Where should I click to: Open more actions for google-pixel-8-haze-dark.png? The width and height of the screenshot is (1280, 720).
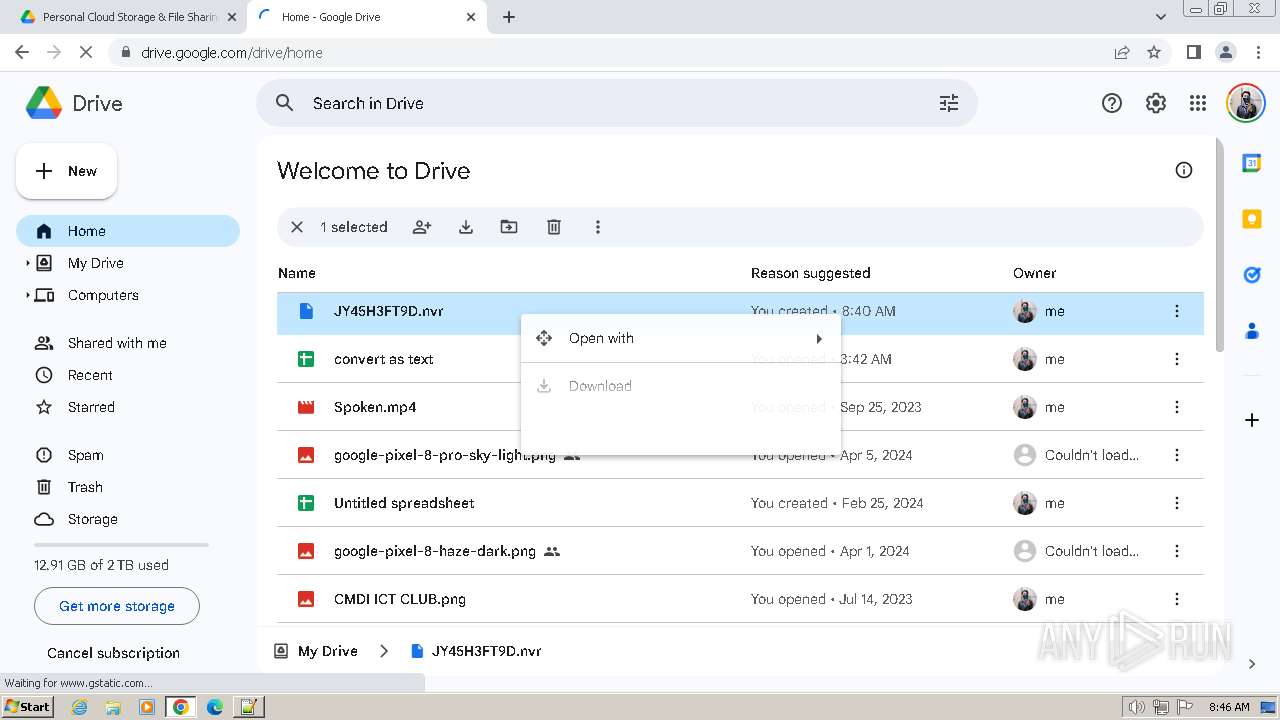1177,551
